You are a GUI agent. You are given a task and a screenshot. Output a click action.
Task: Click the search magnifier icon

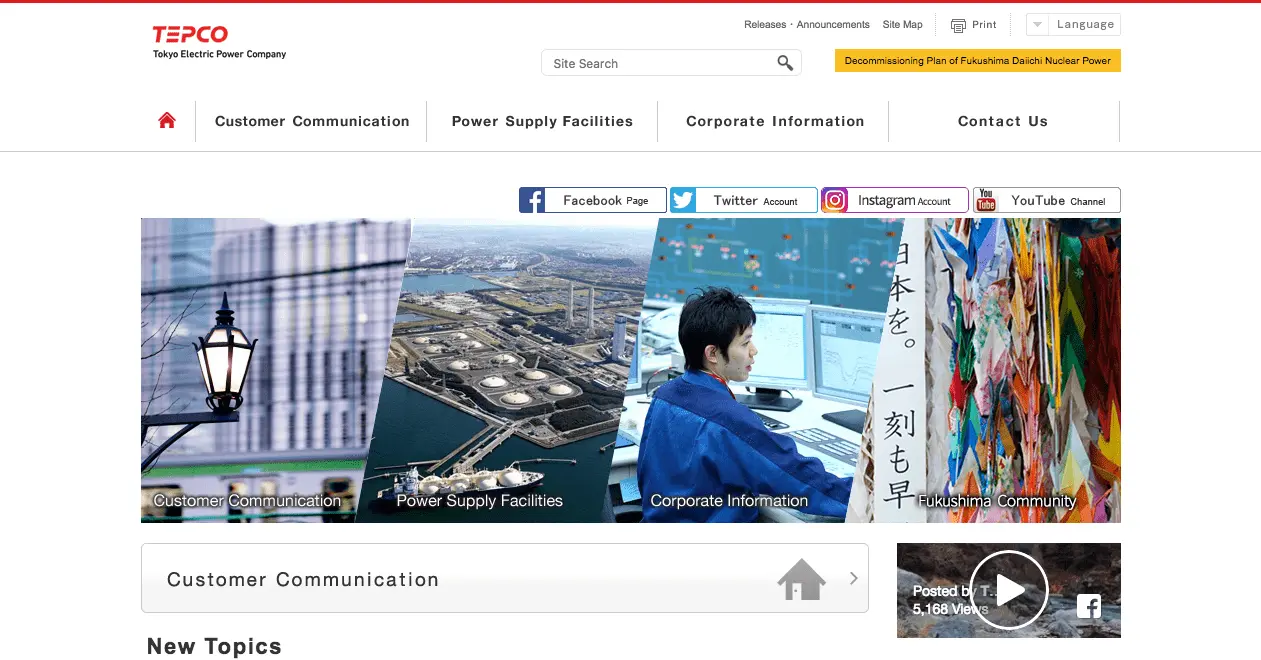[x=786, y=63]
